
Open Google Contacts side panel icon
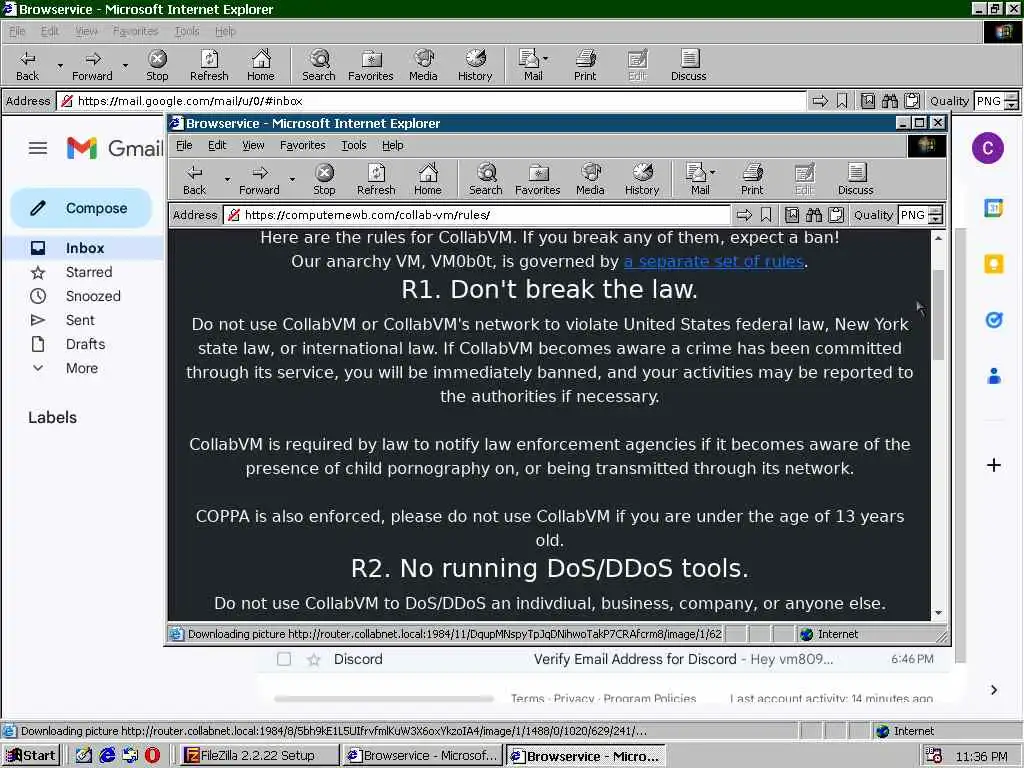[x=993, y=376]
